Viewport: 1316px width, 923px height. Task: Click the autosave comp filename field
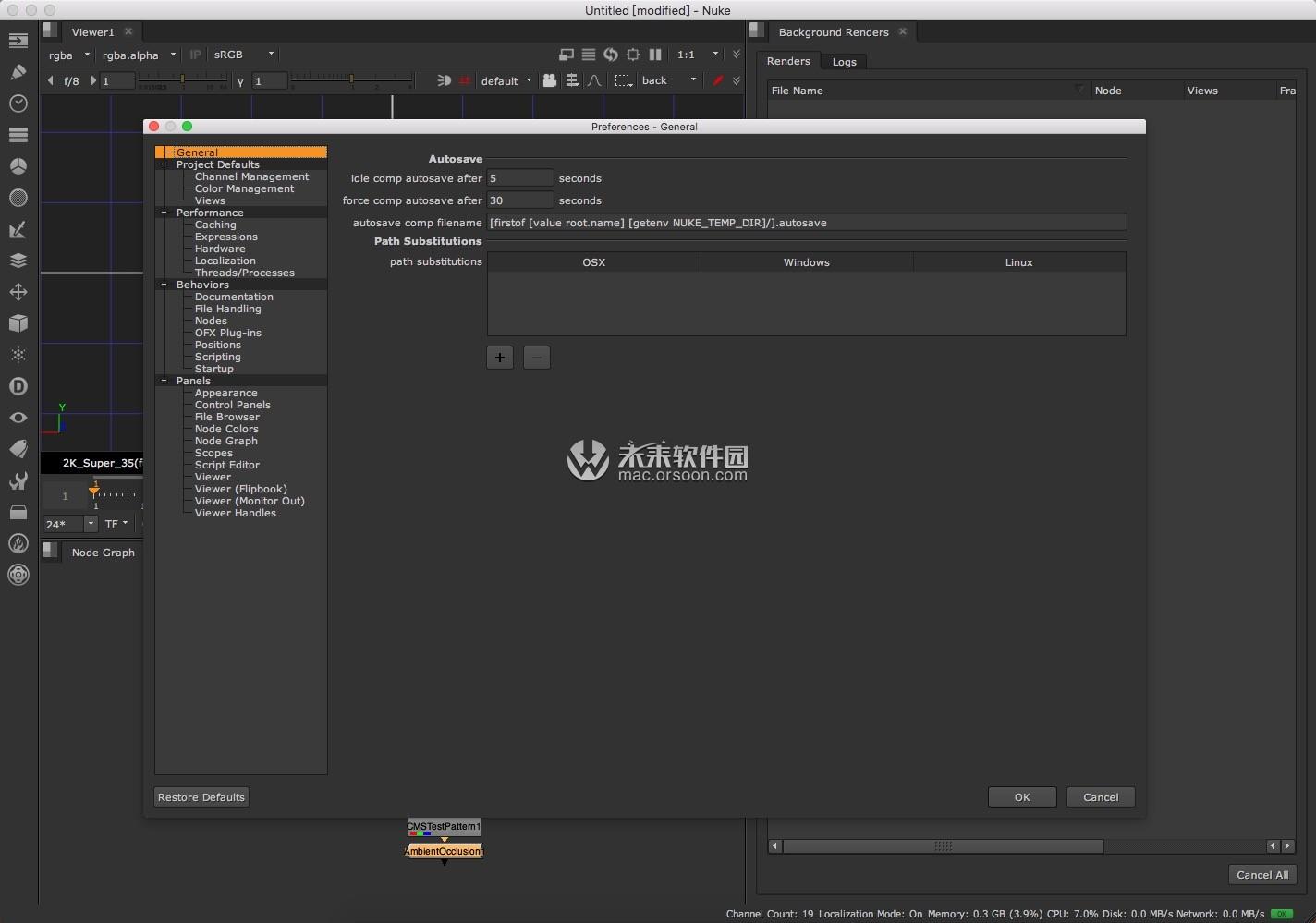807,223
